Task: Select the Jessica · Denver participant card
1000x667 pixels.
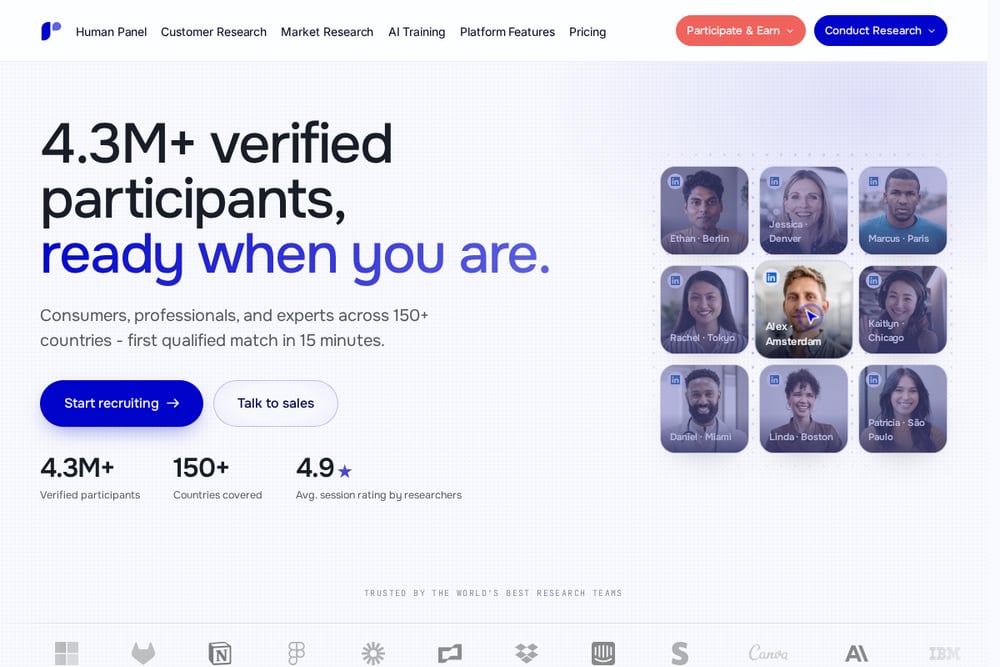Action: (x=804, y=210)
